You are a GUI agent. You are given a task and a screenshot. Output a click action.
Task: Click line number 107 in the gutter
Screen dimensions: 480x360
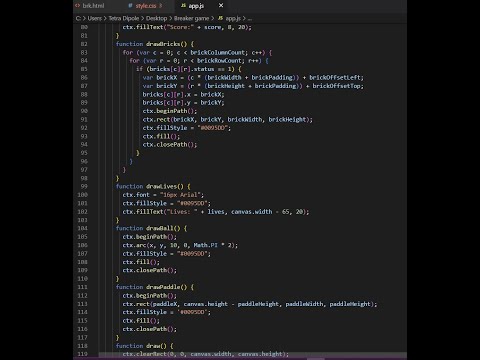pos(82,254)
